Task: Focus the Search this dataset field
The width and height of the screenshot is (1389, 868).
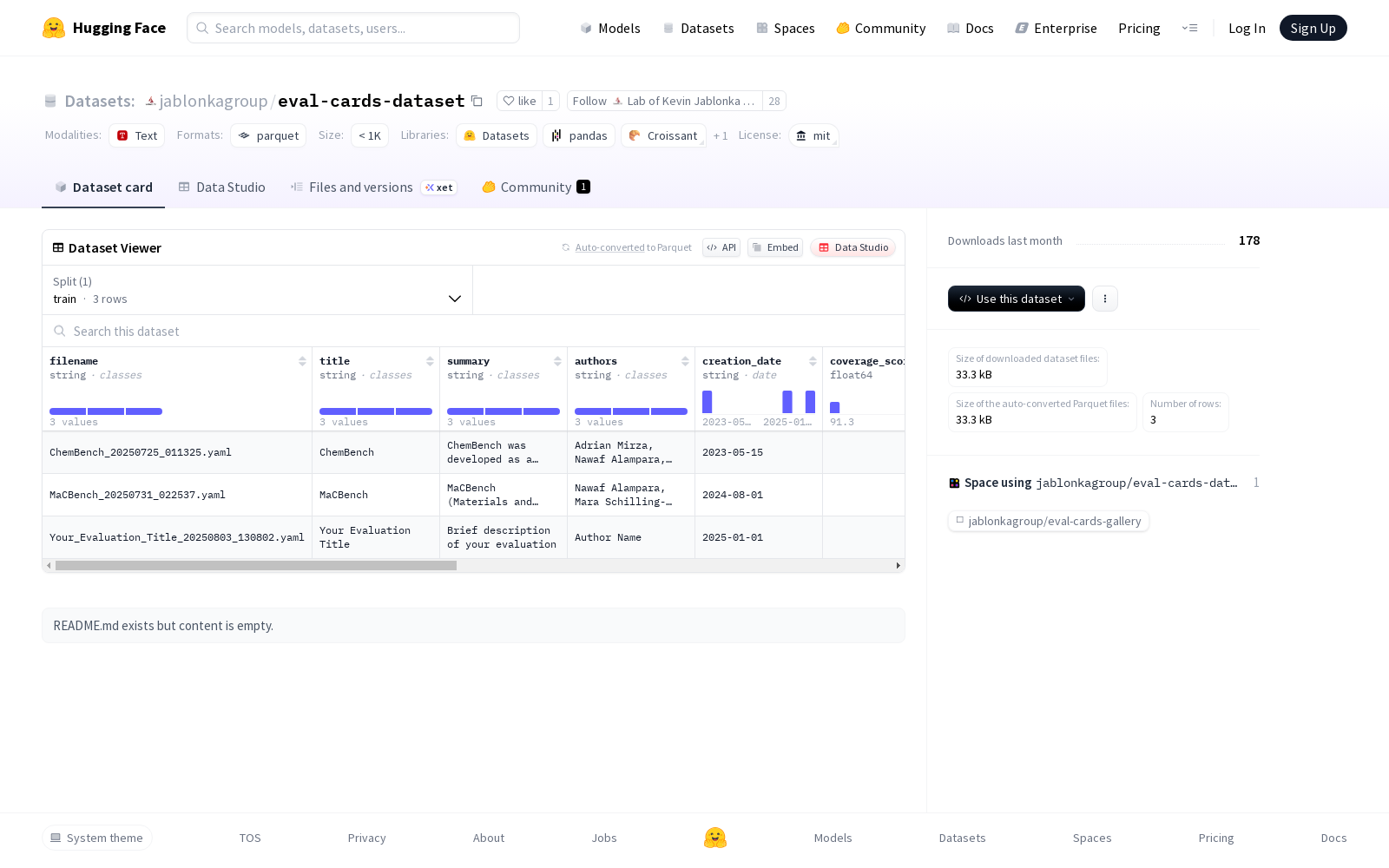Action: [474, 331]
